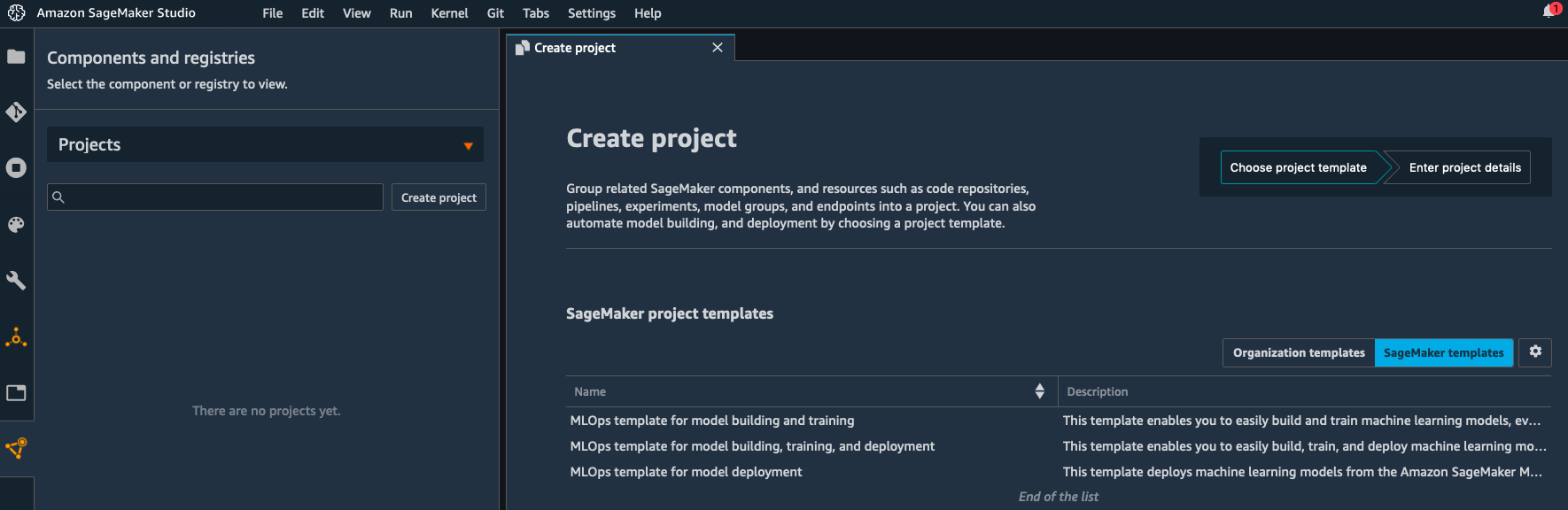Click the notification bell icon
1568x510 pixels.
(1550, 12)
